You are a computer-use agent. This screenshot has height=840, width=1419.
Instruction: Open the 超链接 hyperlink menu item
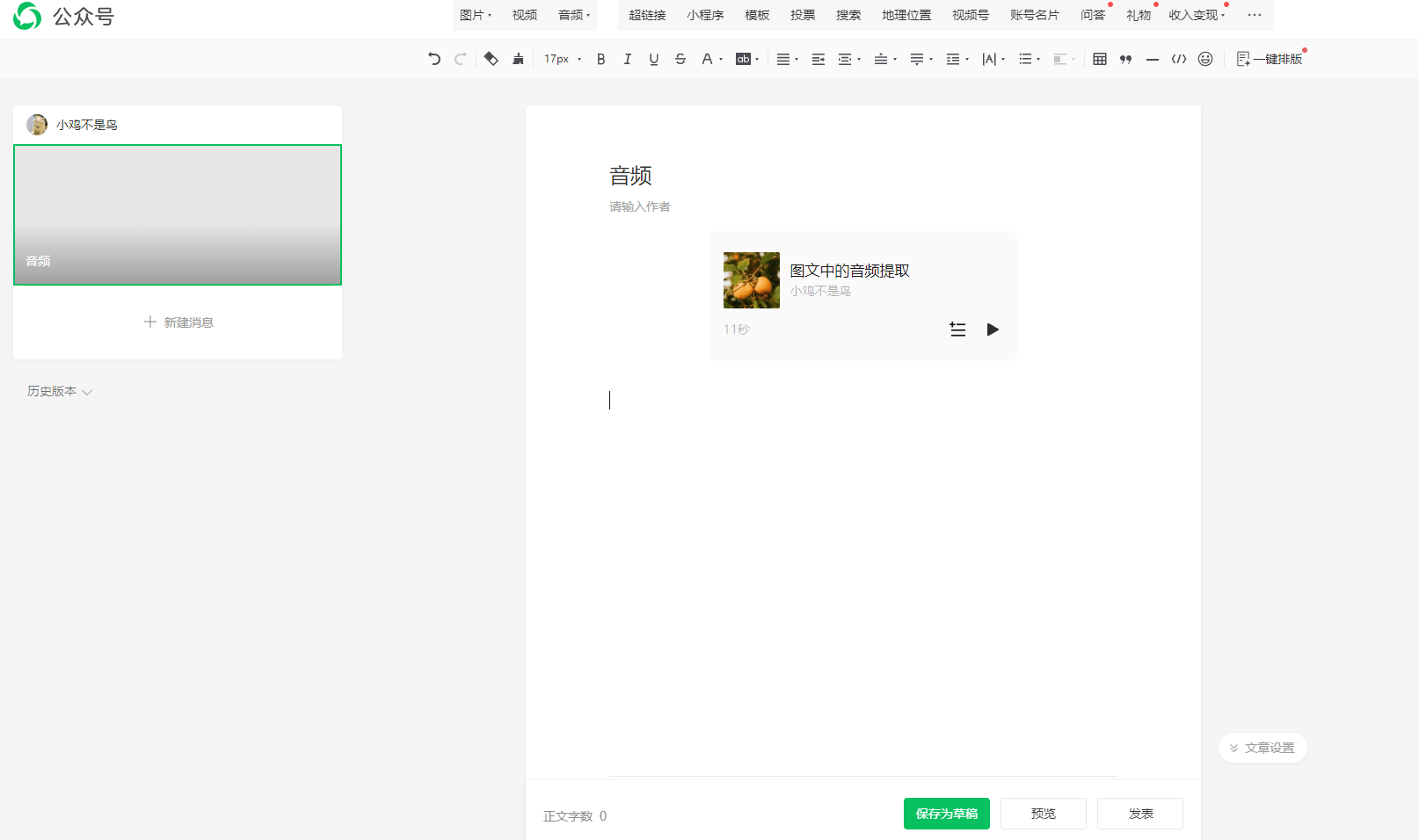(x=647, y=15)
